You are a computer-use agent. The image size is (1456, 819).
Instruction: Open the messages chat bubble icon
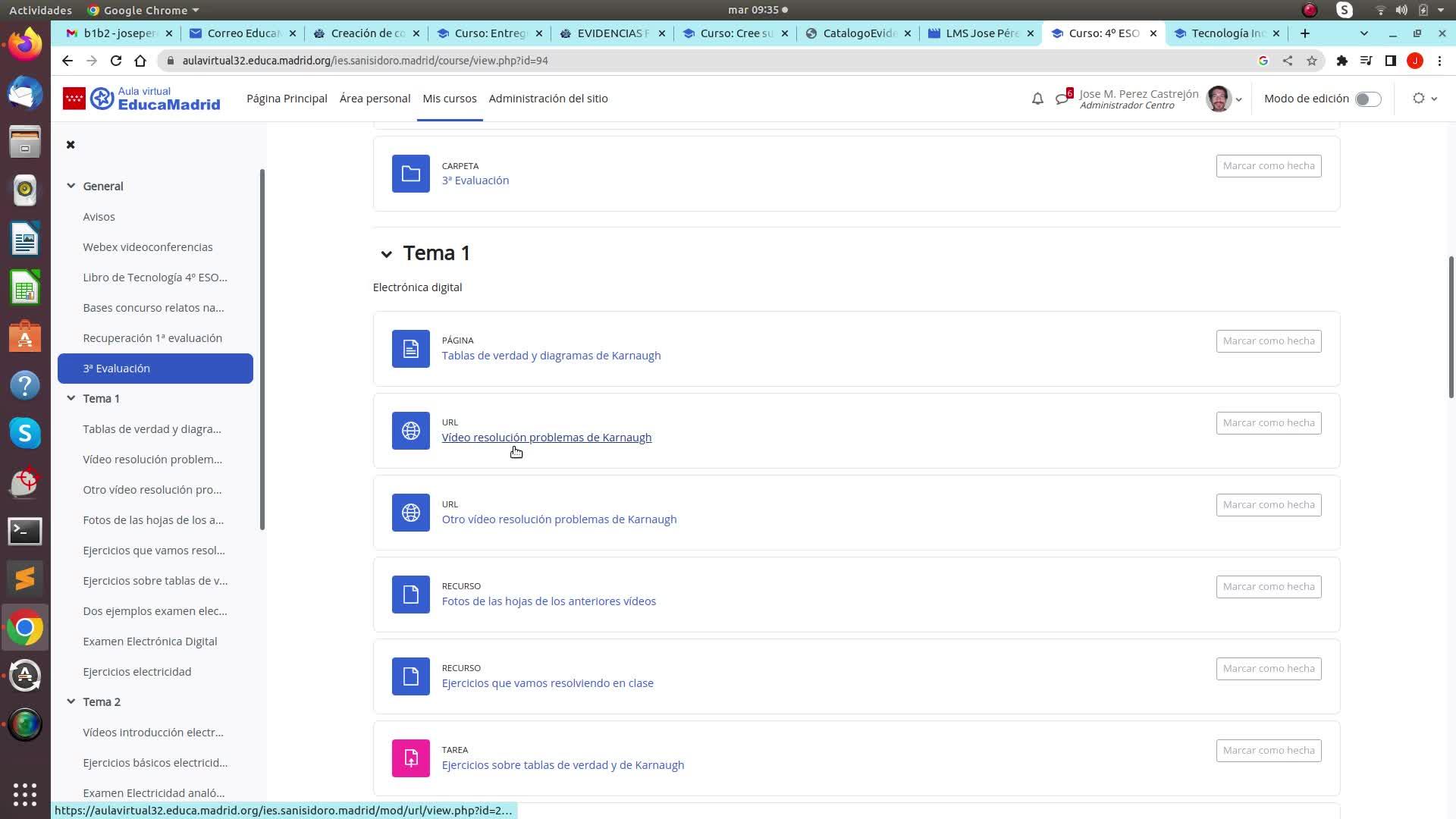pos(1062,99)
